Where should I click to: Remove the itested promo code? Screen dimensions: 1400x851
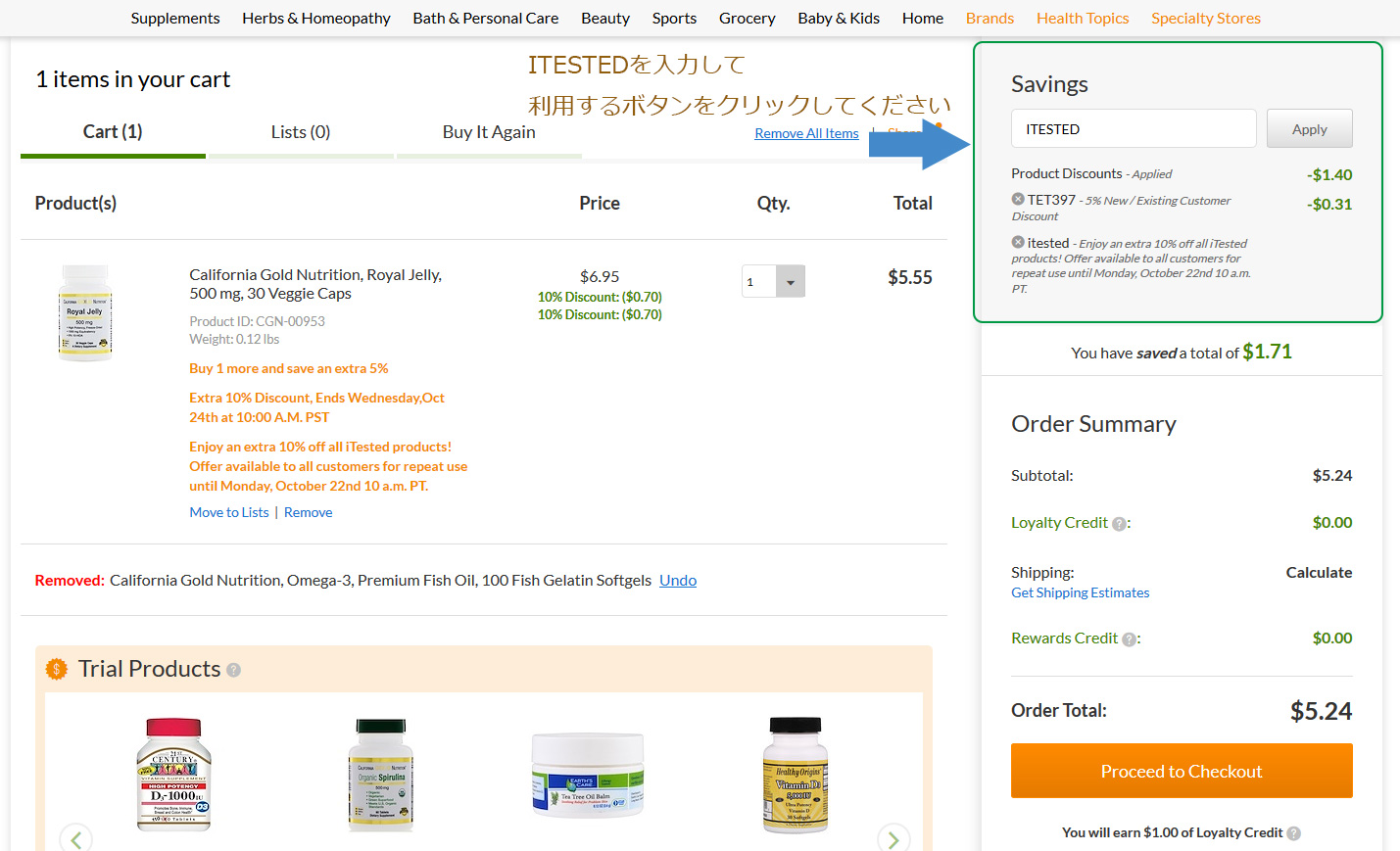coord(1018,242)
